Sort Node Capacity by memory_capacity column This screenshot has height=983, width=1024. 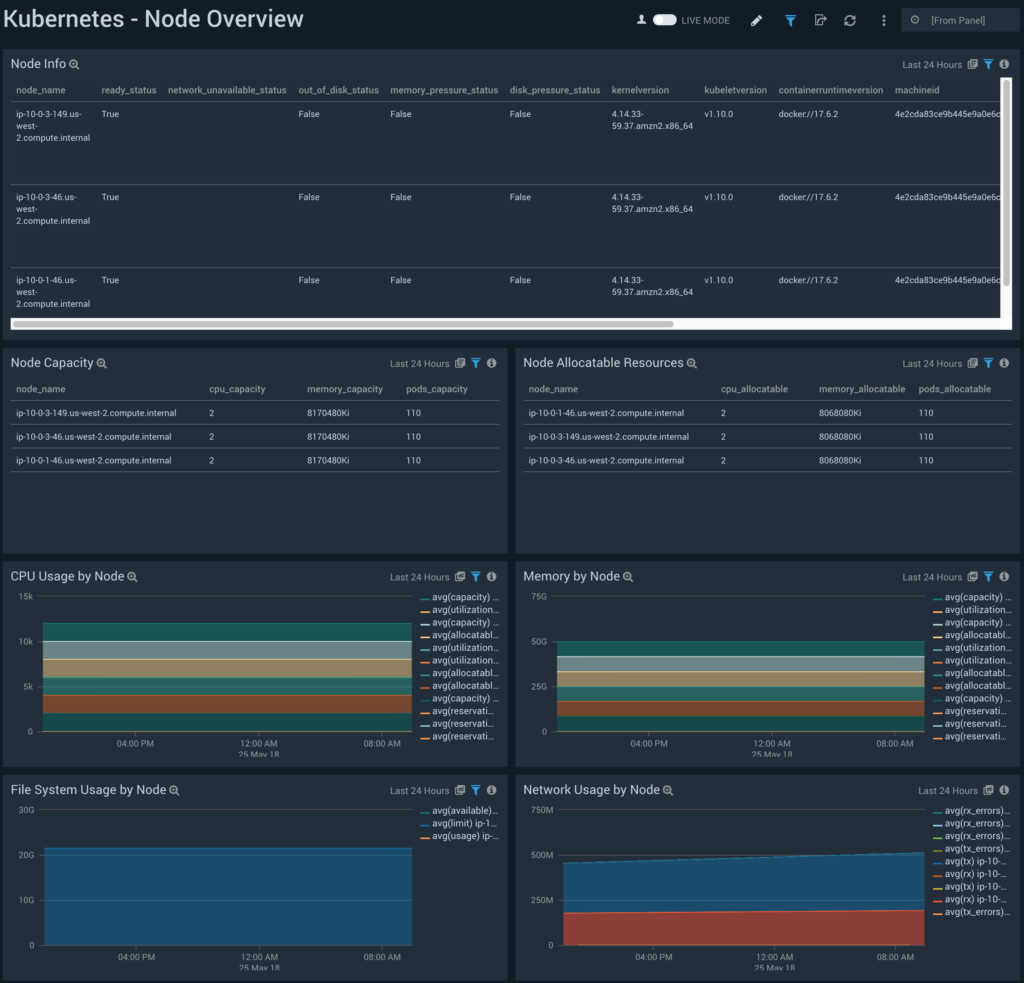[345, 389]
